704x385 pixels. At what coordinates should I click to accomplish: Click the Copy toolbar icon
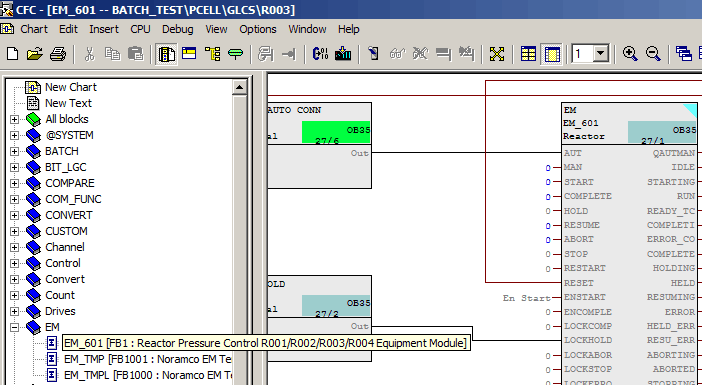[112, 54]
